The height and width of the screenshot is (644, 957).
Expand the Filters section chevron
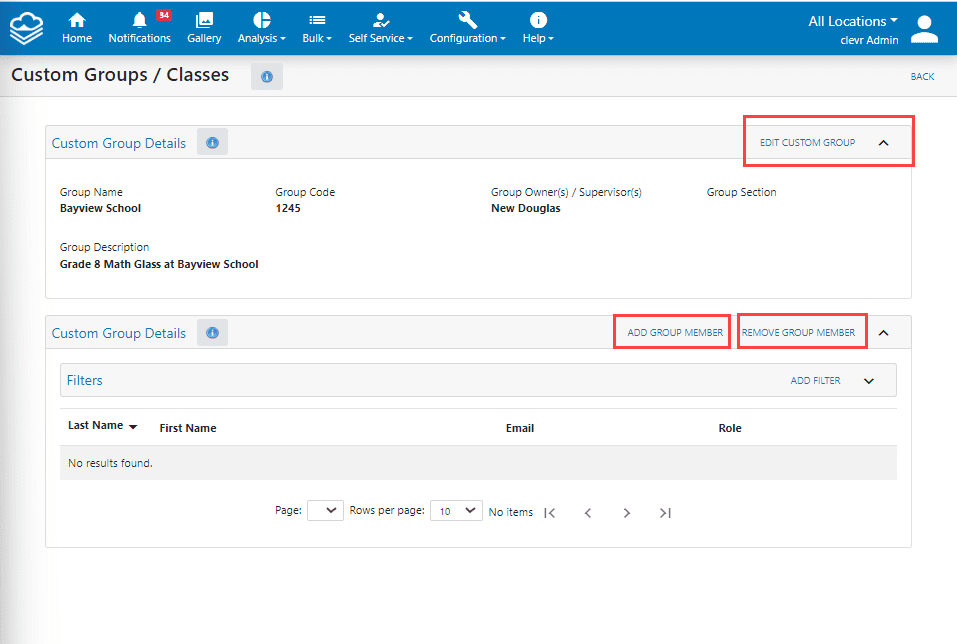869,381
